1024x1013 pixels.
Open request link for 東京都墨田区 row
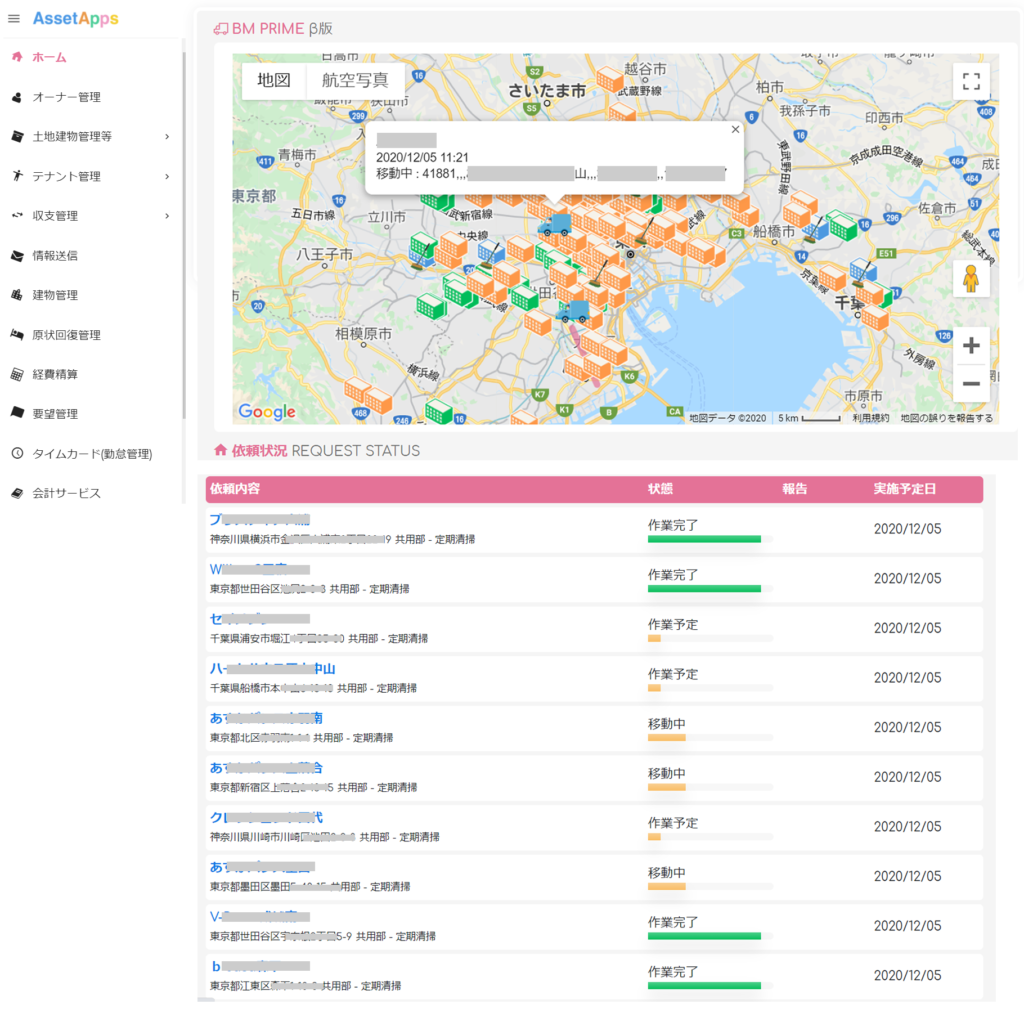[x=262, y=867]
